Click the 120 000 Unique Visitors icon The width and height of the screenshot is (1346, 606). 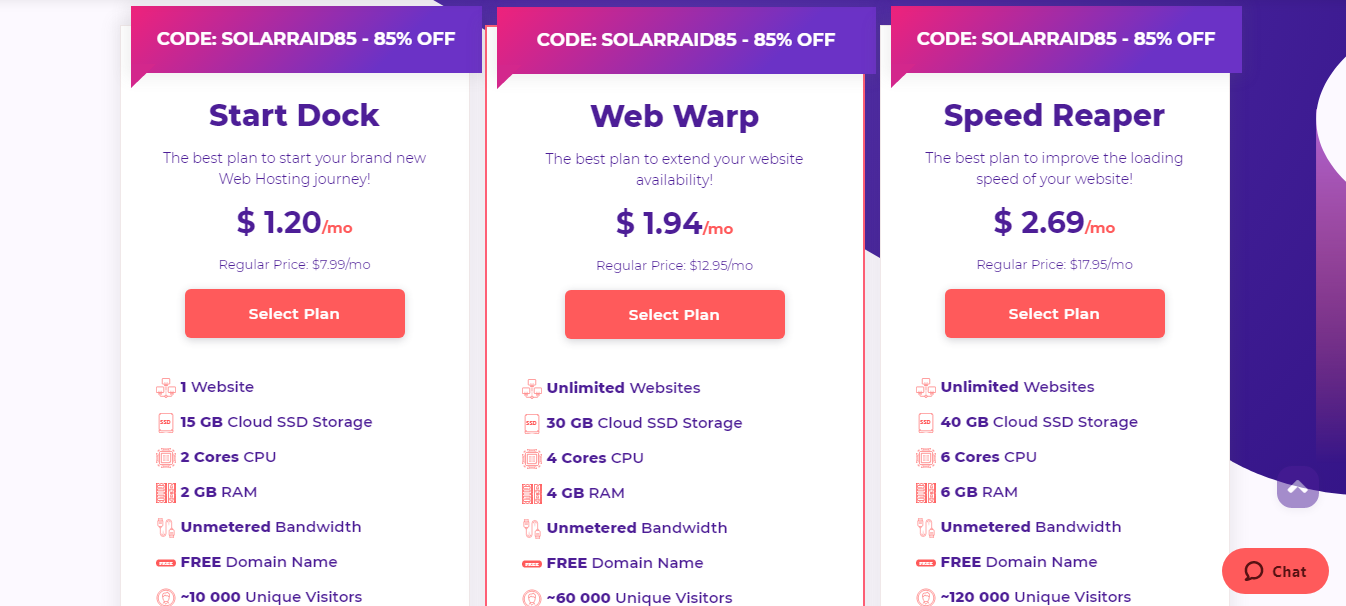(x=924, y=596)
